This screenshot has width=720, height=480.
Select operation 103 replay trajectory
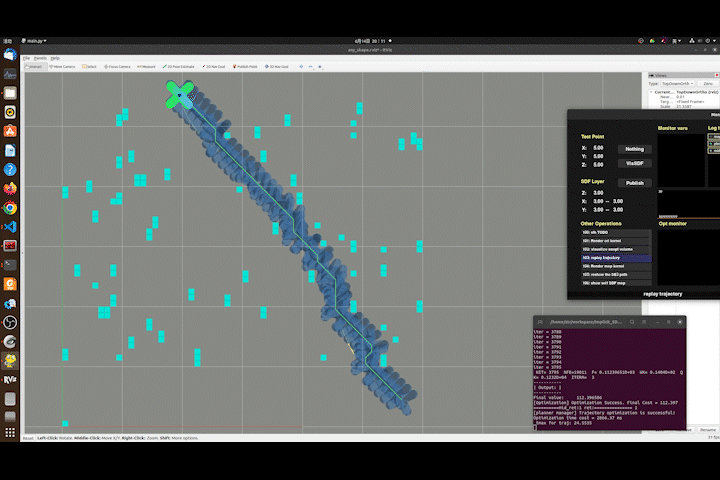(616, 258)
